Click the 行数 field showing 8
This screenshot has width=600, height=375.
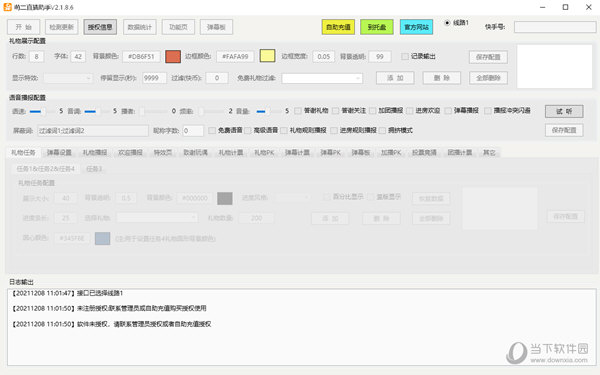[x=37, y=57]
